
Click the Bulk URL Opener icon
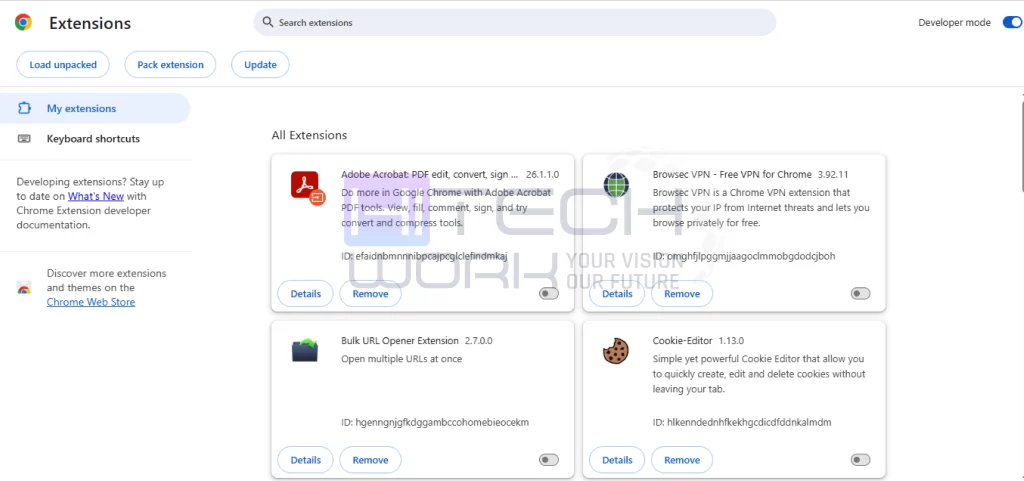click(304, 351)
